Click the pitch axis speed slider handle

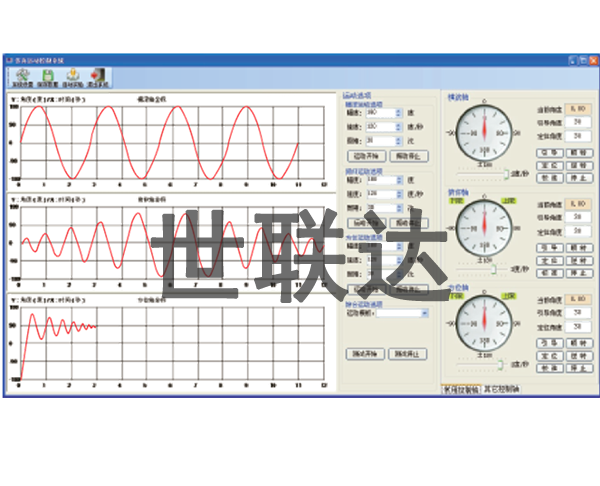494,269
